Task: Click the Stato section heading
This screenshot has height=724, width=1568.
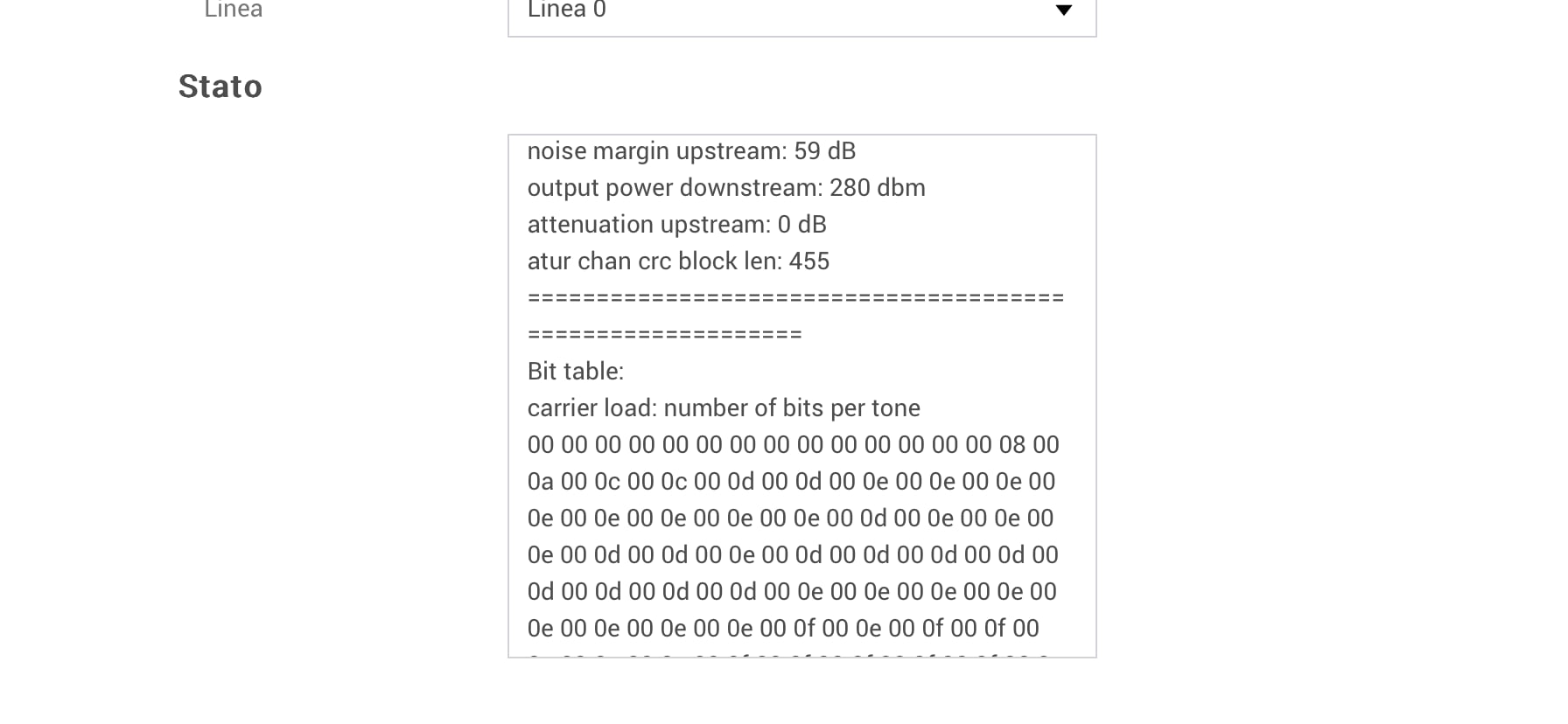Action: 220,87
